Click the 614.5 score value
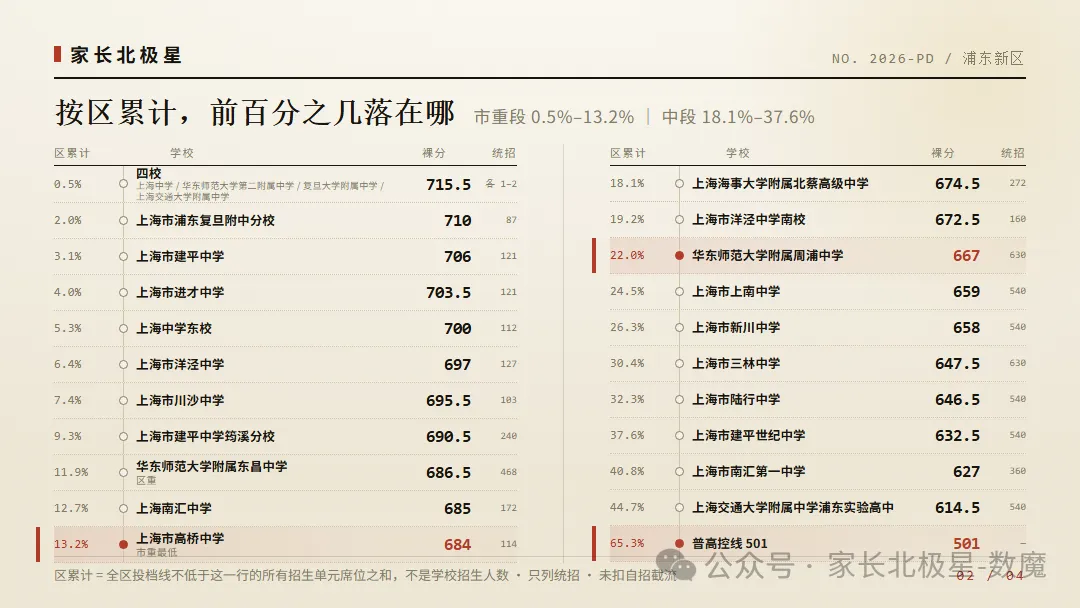 click(x=957, y=507)
